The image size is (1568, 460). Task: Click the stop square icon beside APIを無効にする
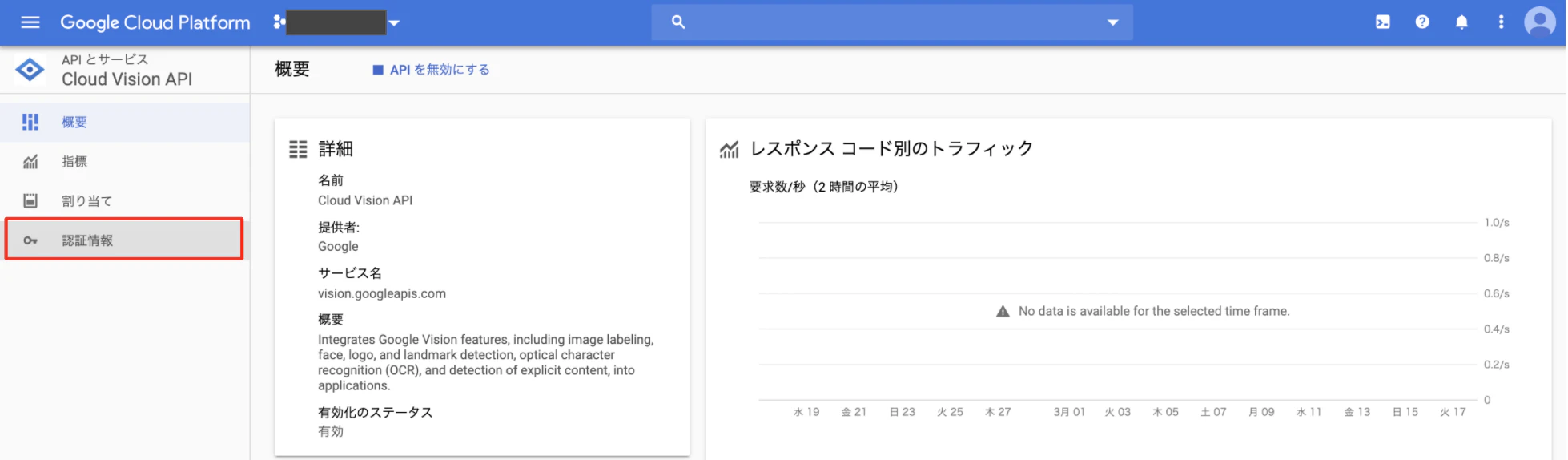(x=378, y=70)
